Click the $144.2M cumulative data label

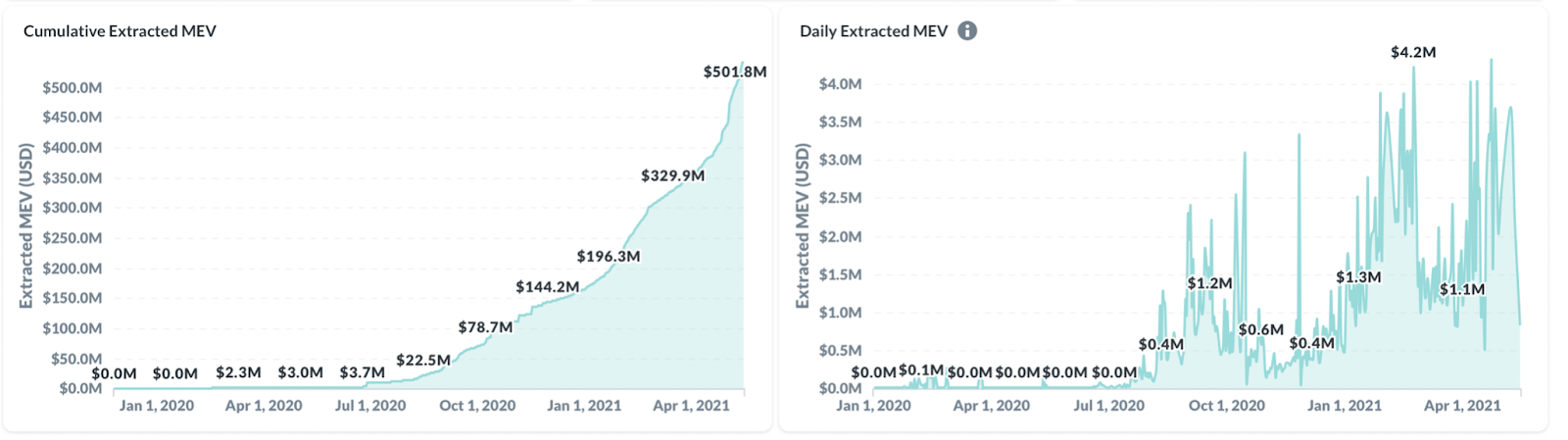tap(548, 286)
